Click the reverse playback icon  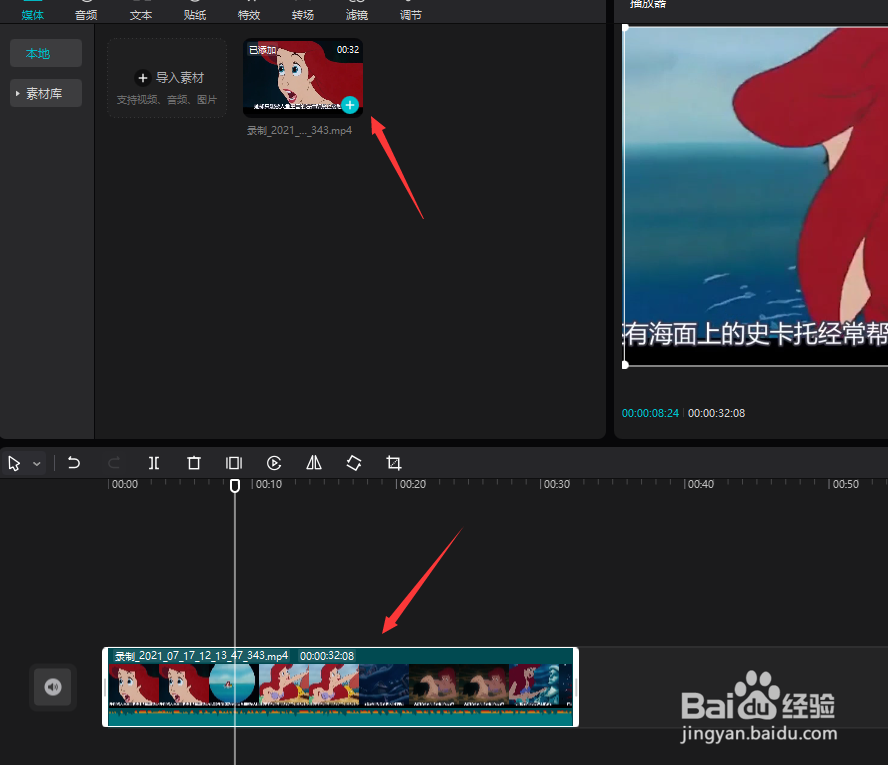[x=274, y=463]
